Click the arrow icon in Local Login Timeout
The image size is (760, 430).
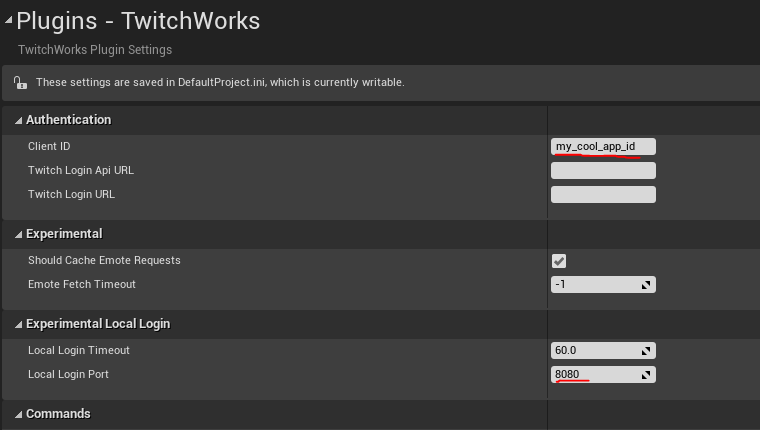point(646,351)
